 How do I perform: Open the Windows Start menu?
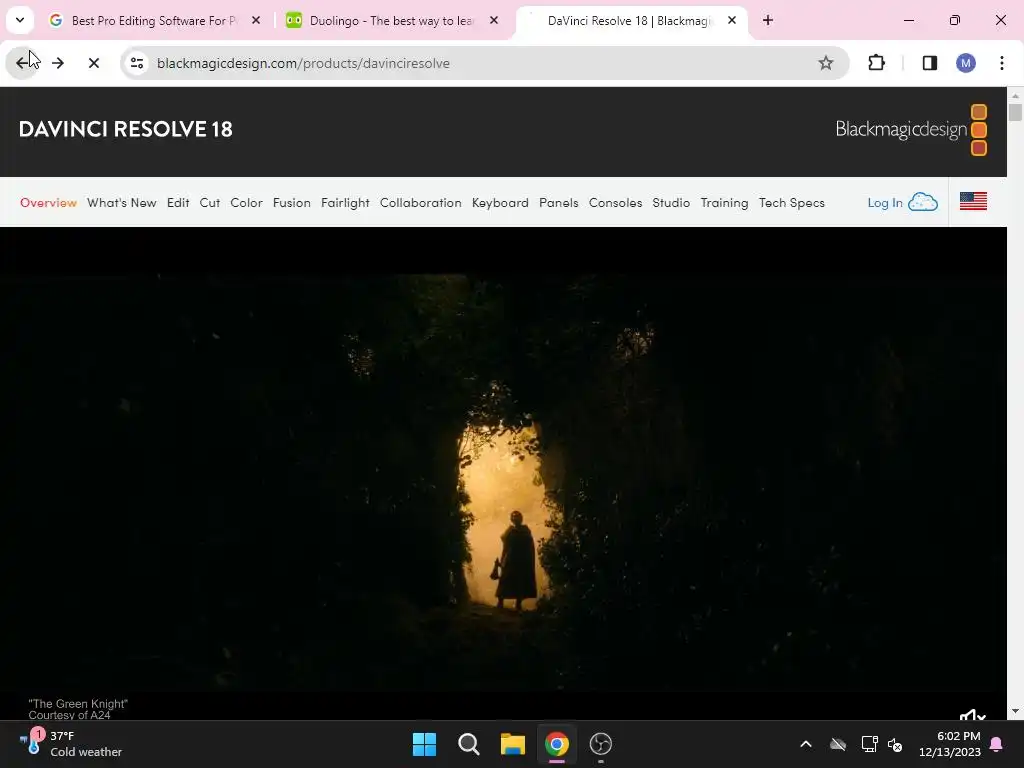coord(424,744)
